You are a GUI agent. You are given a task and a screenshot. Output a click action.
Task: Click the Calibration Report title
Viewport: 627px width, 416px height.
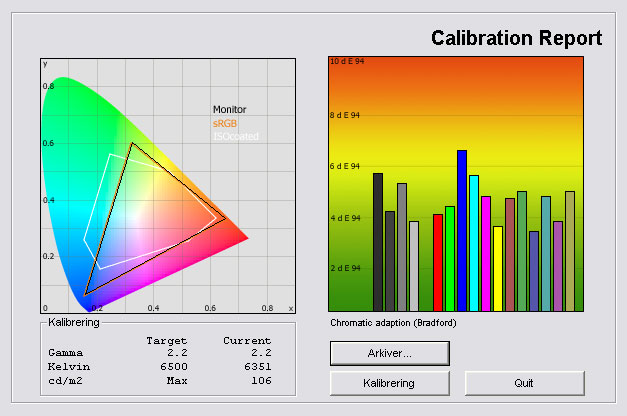coord(516,39)
